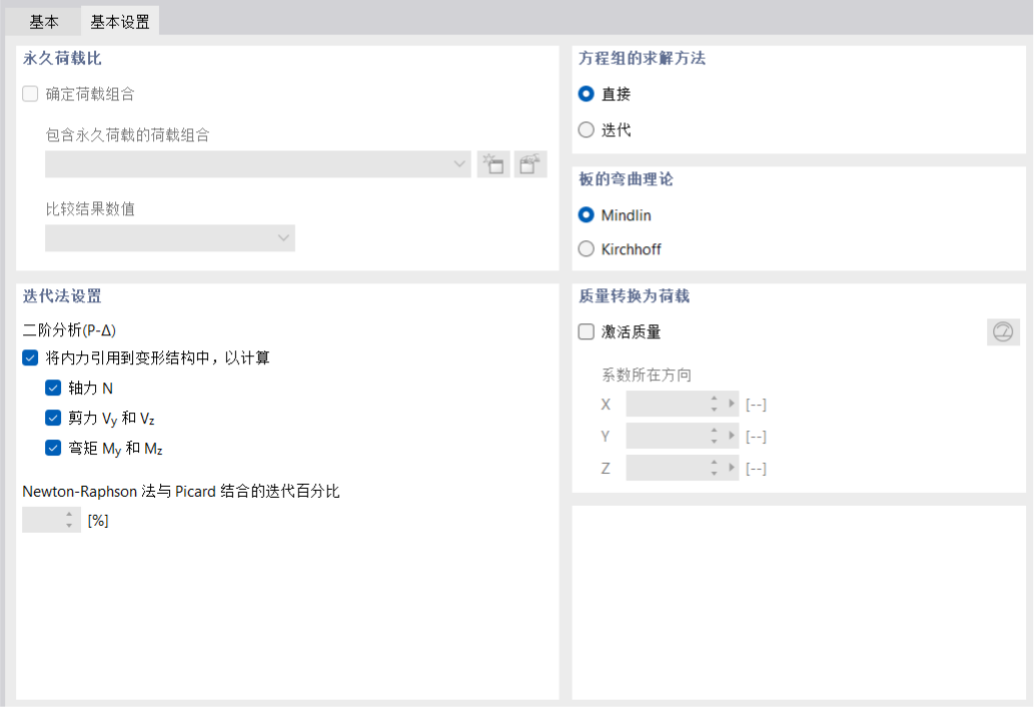The image size is (1034, 708).
Task: Click the gauge icon beside 激活质量
Action: (1003, 332)
